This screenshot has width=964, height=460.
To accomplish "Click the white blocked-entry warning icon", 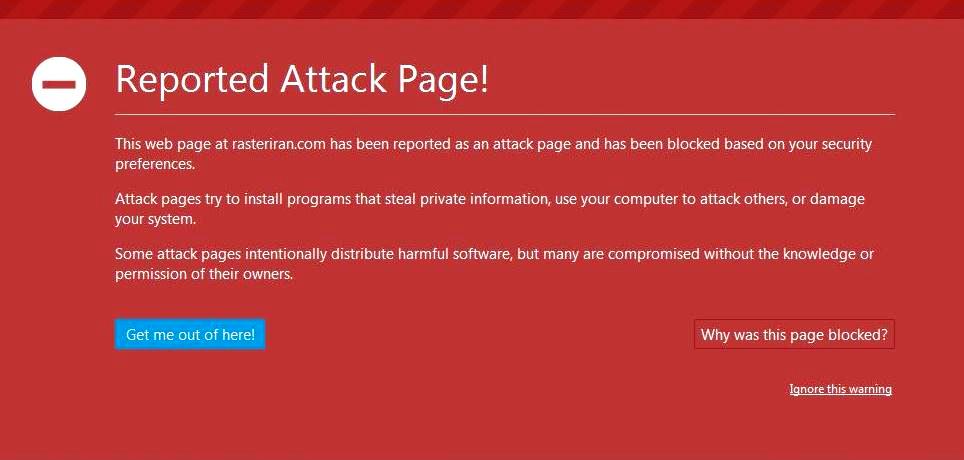I will (59, 82).
